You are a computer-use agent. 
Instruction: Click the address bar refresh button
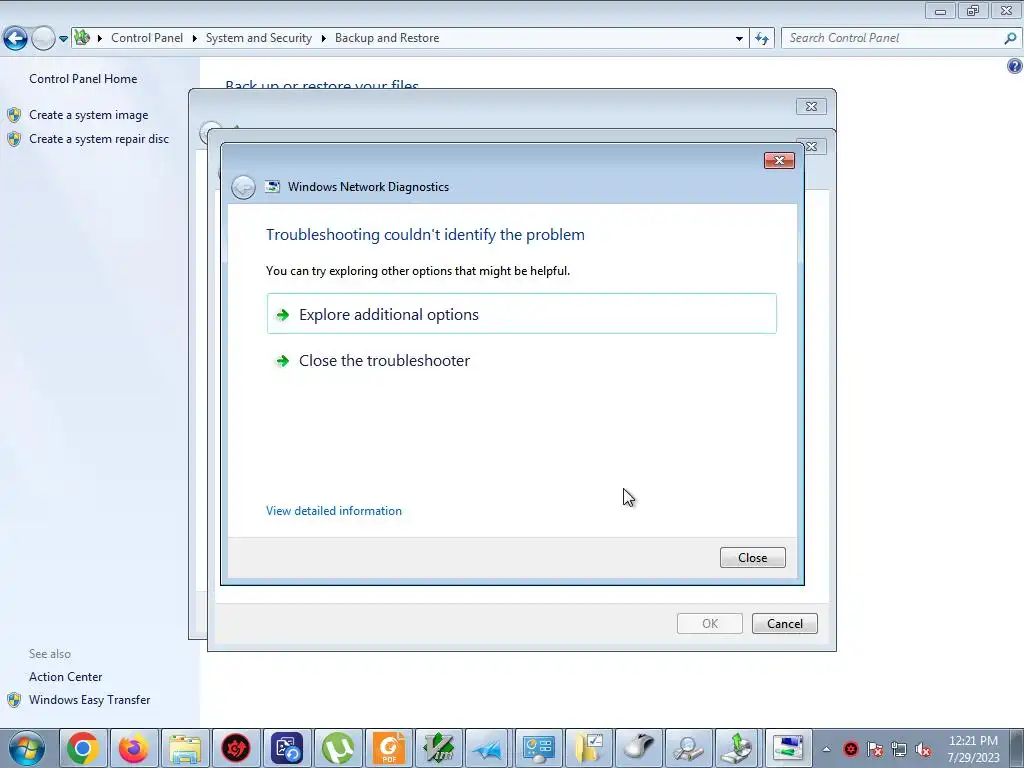pos(762,39)
